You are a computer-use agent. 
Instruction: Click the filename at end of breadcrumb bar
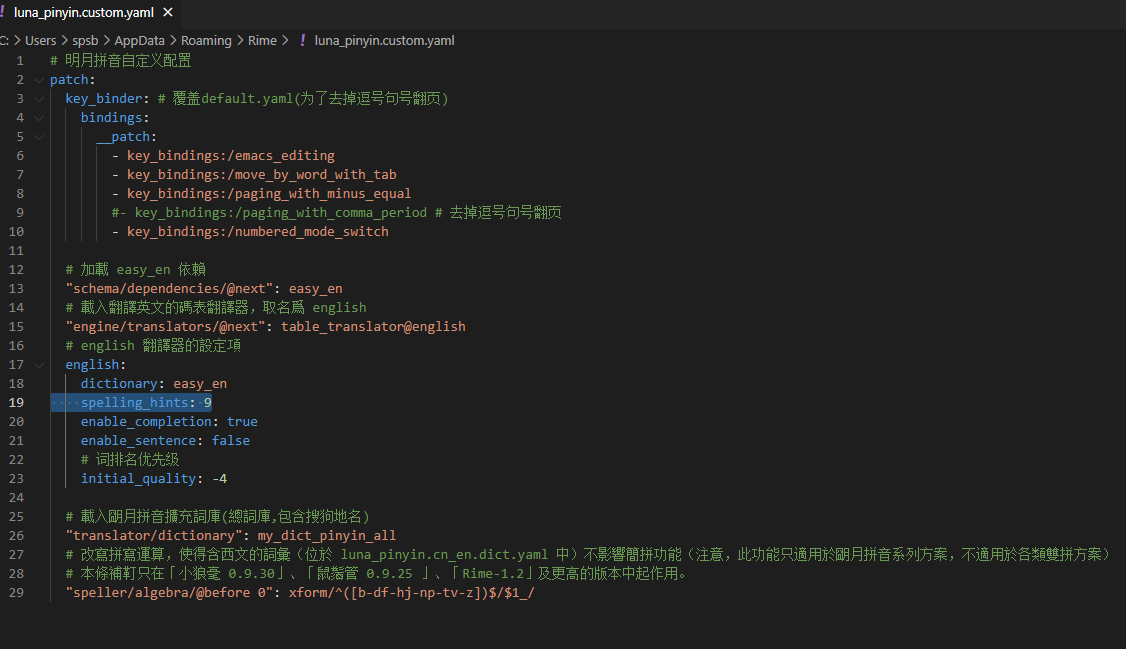[384, 40]
